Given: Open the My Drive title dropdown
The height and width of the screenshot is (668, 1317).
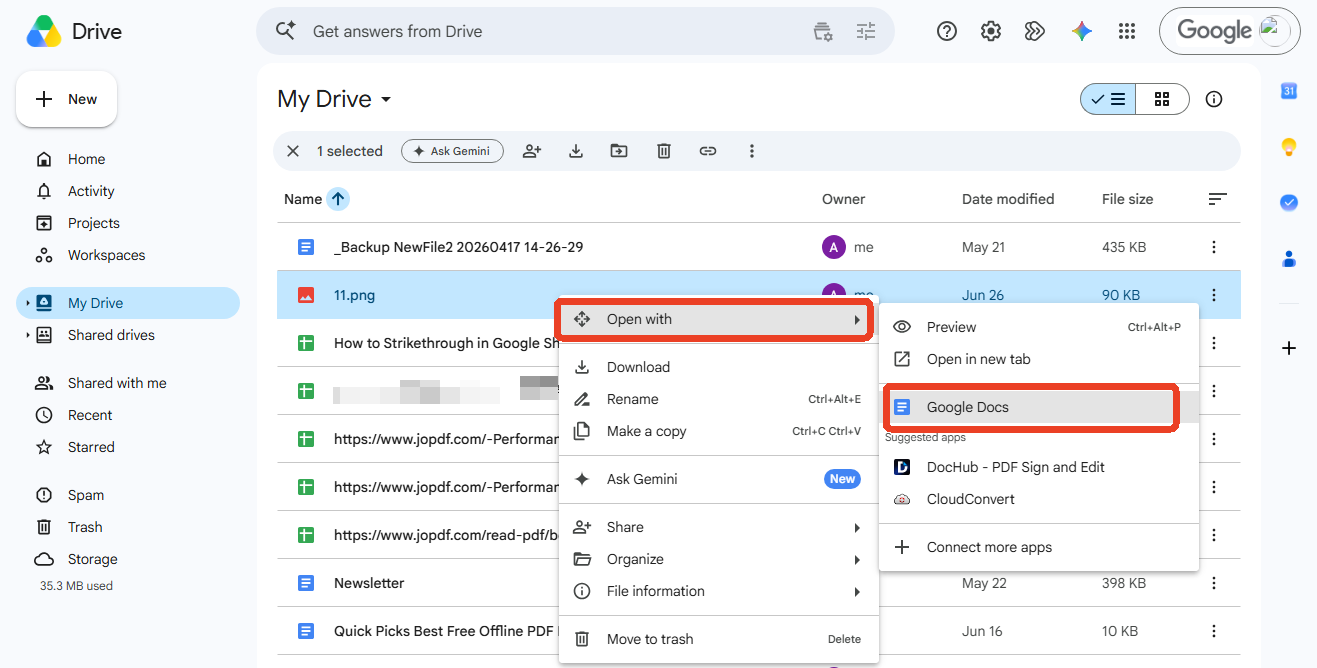Looking at the screenshot, I should [x=386, y=100].
